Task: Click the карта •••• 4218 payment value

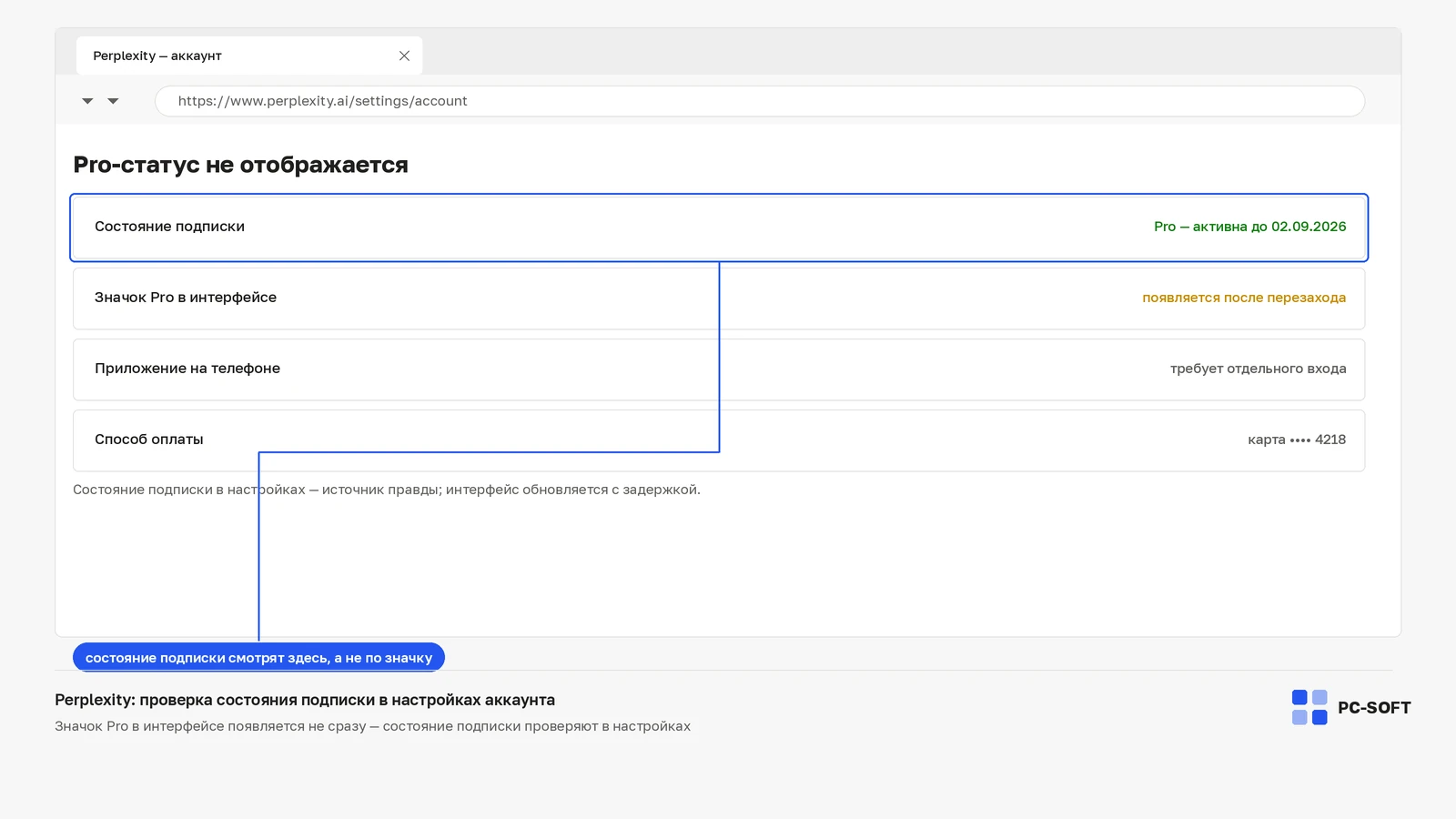Action: 1297,440
